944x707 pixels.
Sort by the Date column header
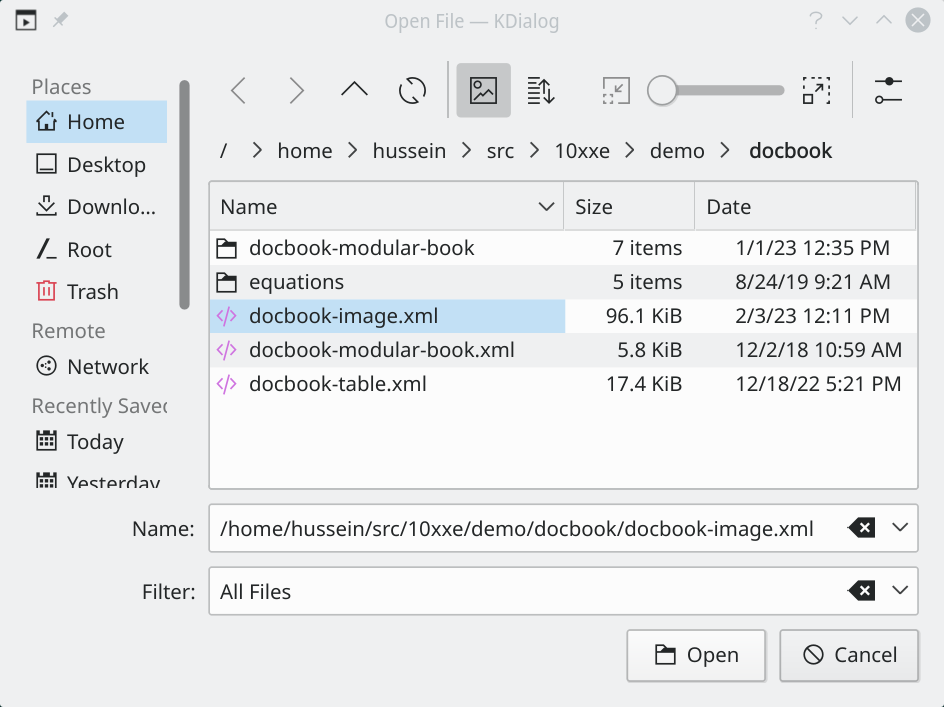click(806, 207)
